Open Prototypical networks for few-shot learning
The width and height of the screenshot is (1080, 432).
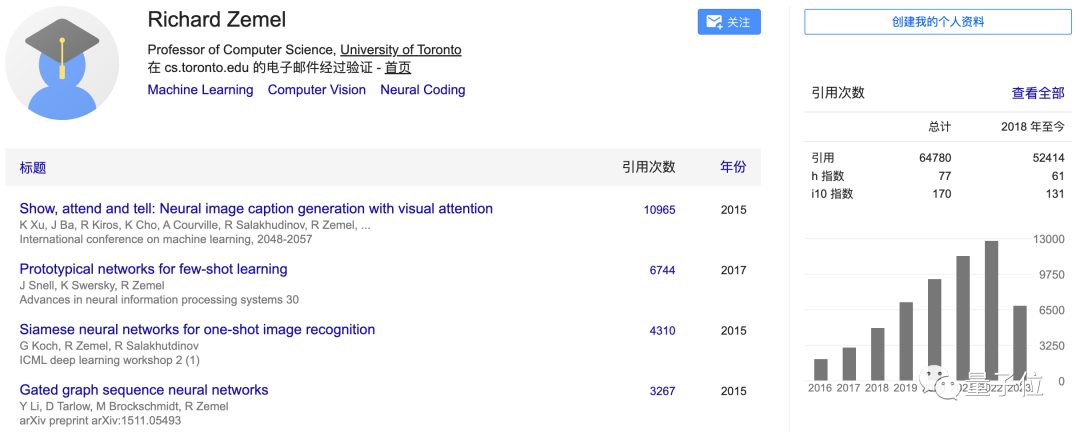[153, 269]
